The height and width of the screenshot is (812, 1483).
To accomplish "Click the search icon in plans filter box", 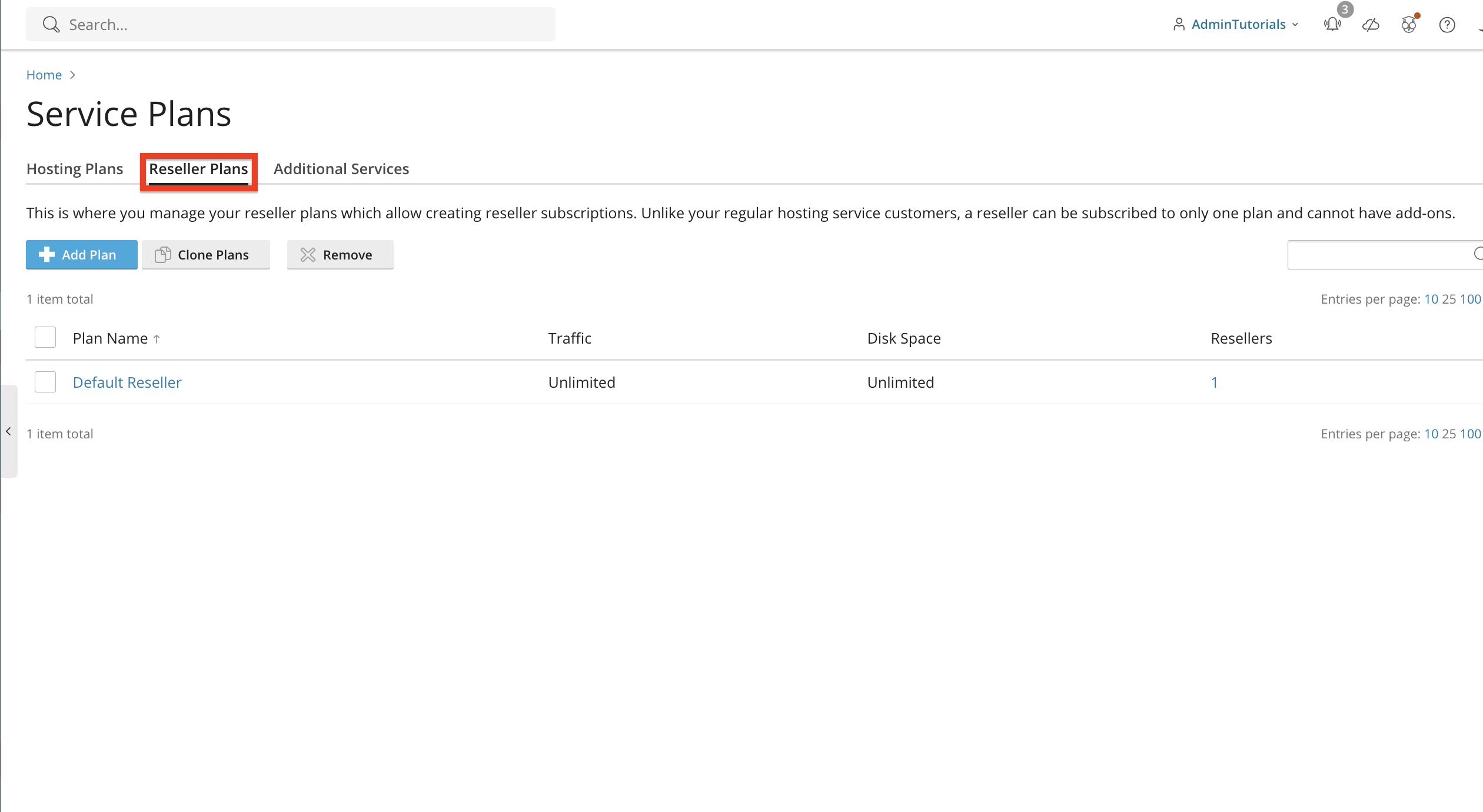I will [1478, 254].
